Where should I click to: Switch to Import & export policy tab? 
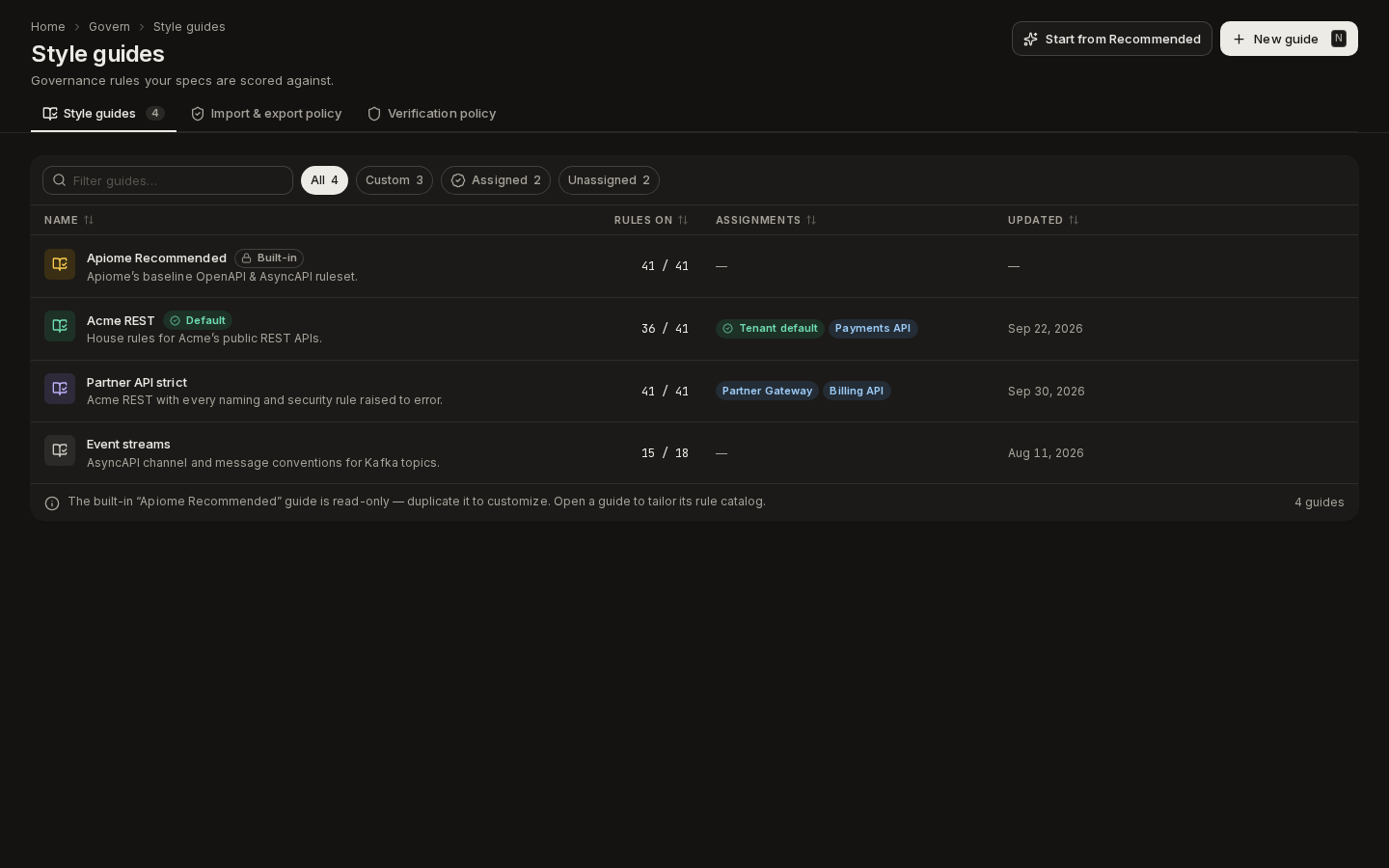pyautogui.click(x=266, y=114)
